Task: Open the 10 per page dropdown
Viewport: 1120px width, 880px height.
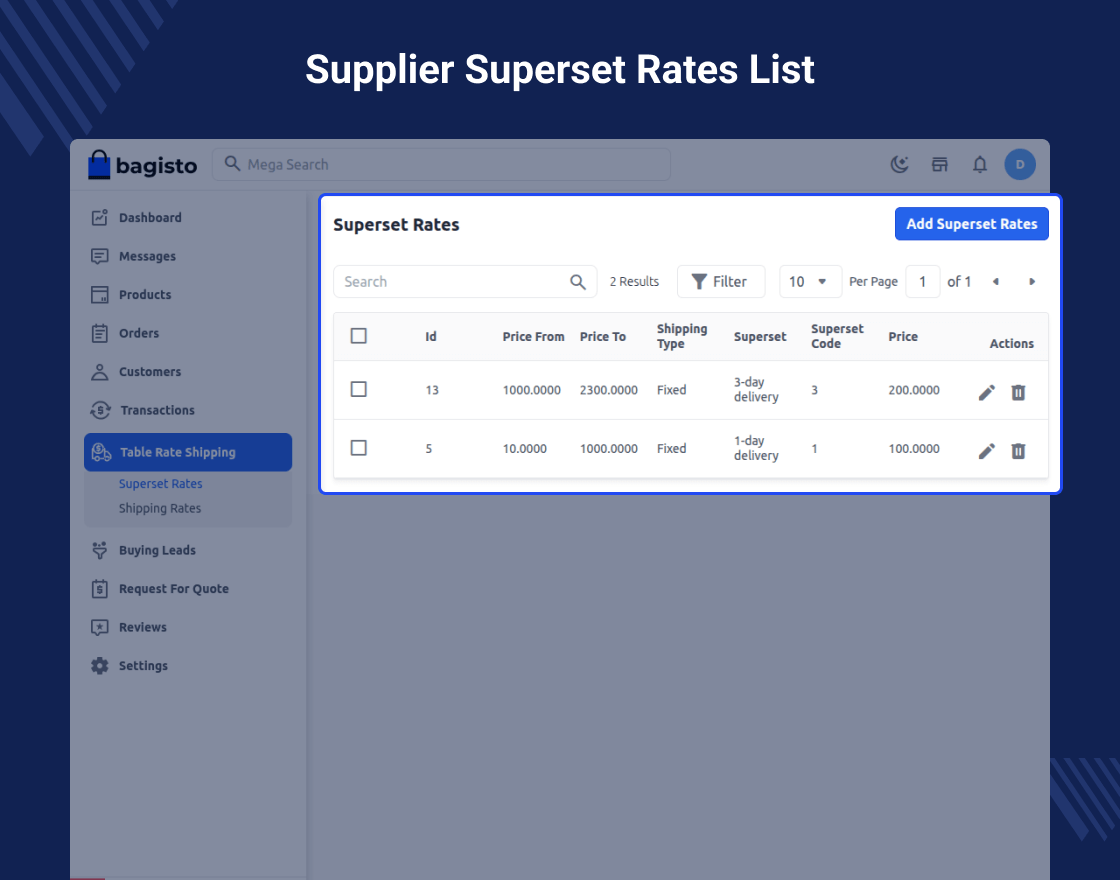Action: tap(810, 281)
